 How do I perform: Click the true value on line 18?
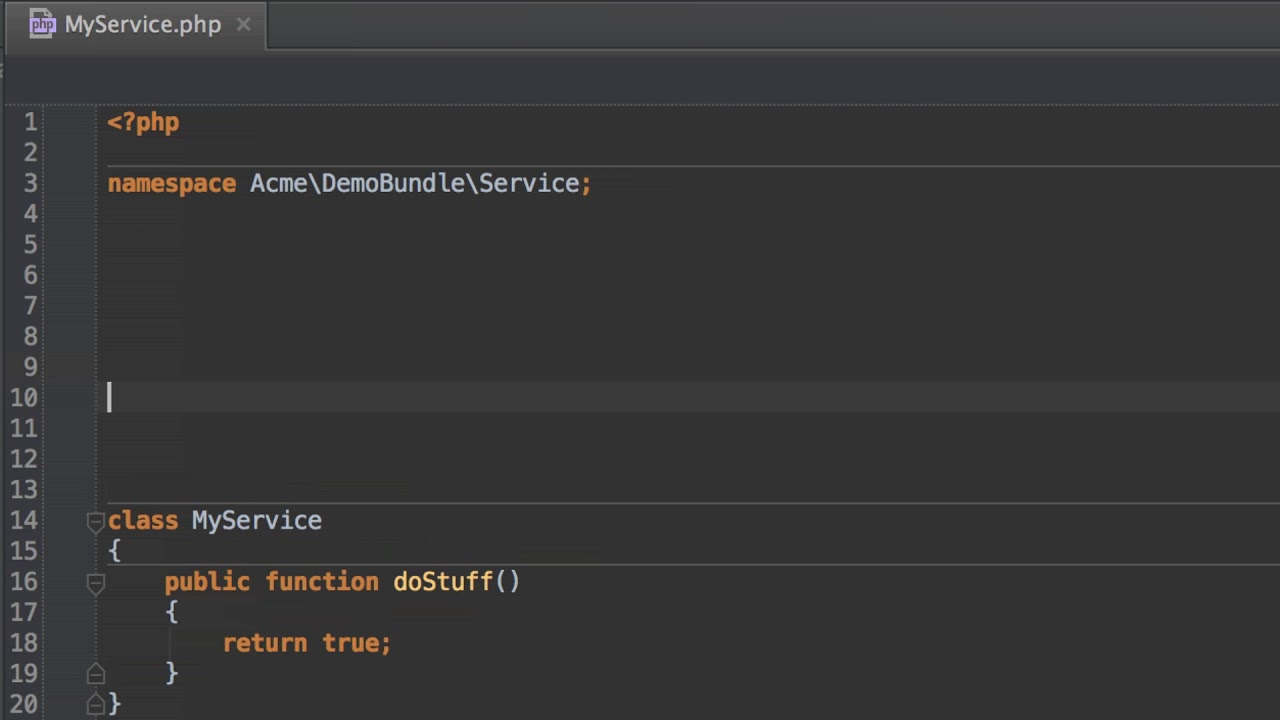[350, 643]
